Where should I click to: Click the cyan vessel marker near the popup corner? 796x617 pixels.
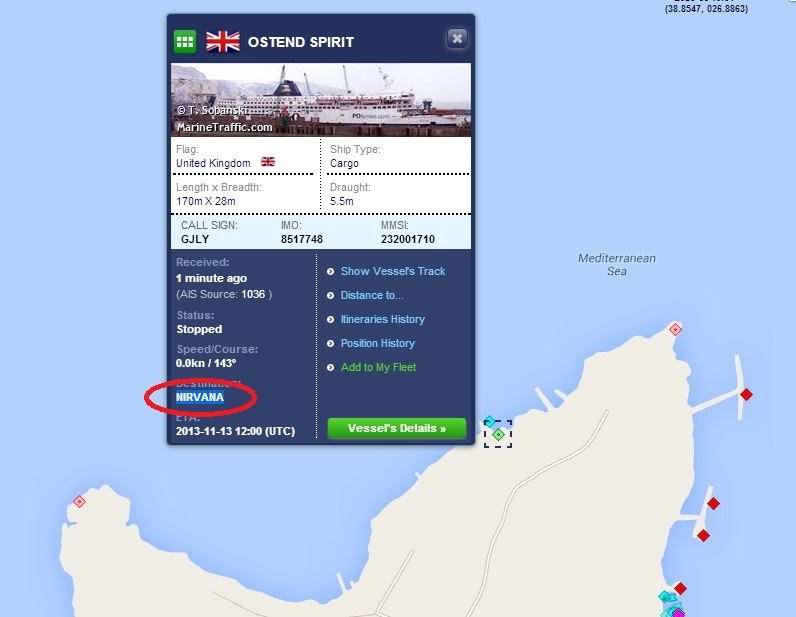[x=489, y=421]
